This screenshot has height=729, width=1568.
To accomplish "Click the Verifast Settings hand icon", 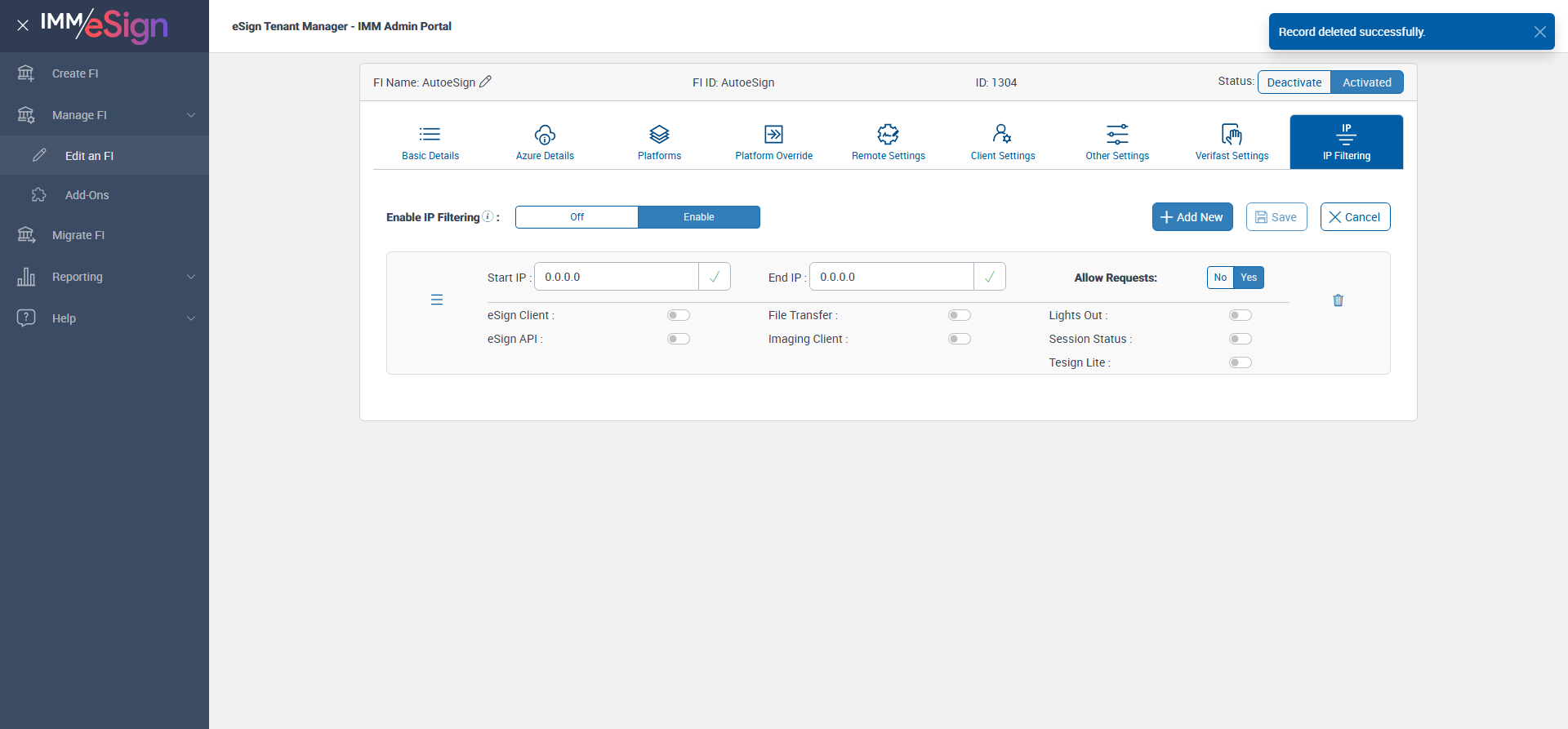I will (x=1232, y=134).
